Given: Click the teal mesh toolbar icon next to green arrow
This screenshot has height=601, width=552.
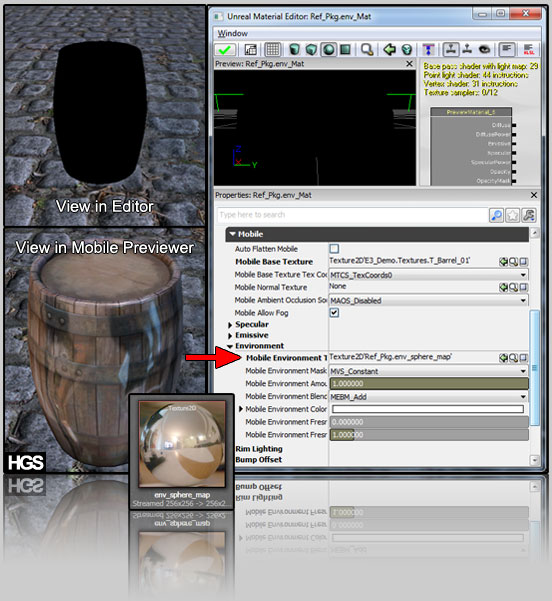Looking at the screenshot, I should tap(407, 49).
